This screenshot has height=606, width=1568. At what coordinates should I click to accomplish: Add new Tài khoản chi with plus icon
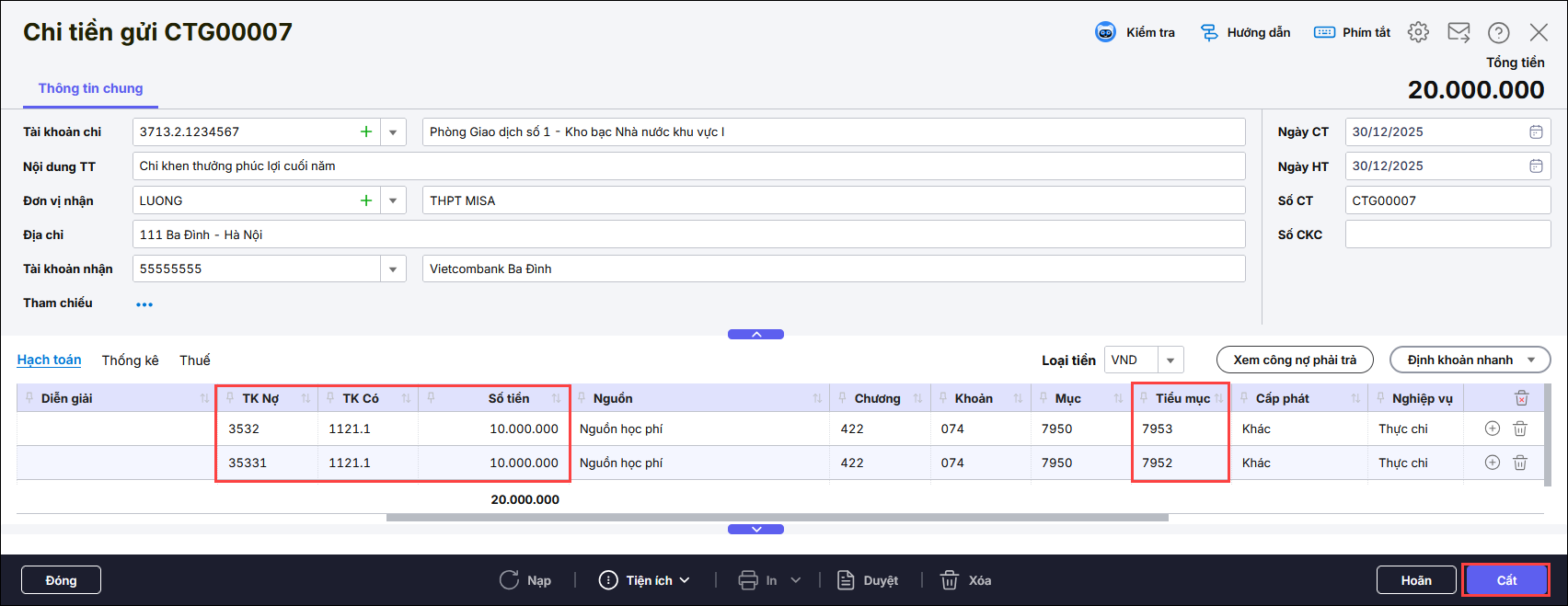[x=366, y=131]
